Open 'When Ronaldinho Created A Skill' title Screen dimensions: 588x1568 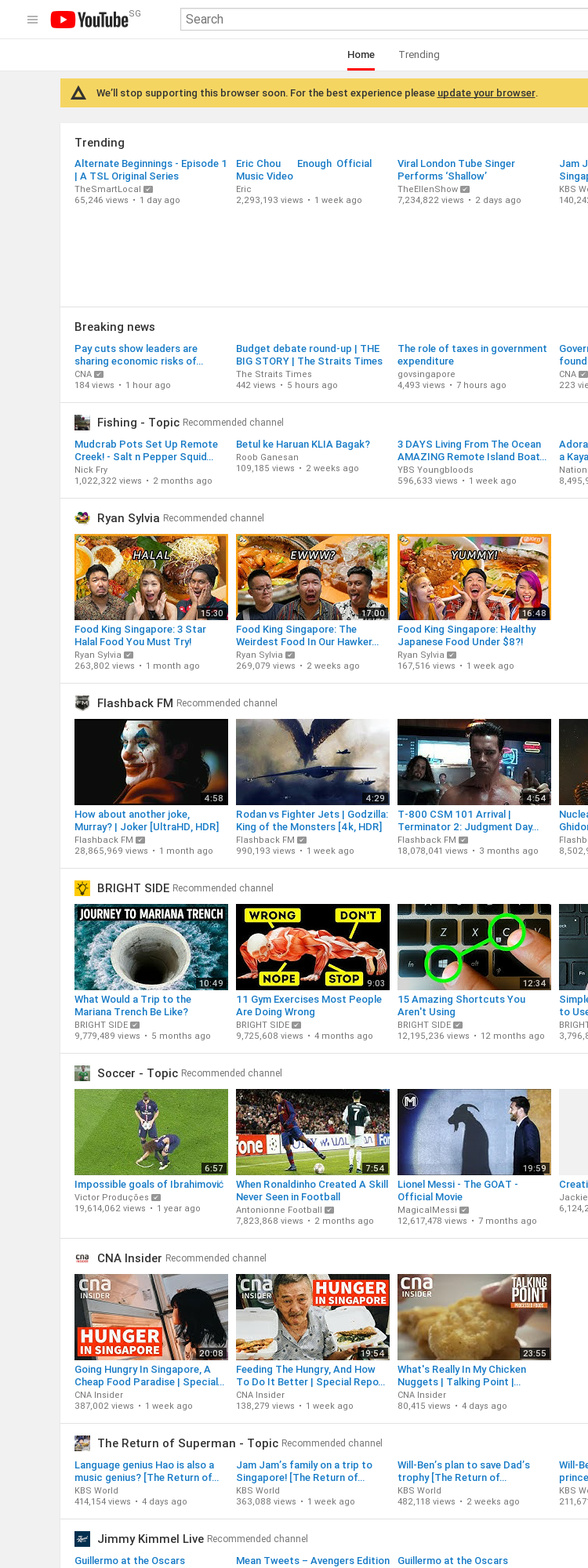click(x=312, y=1191)
